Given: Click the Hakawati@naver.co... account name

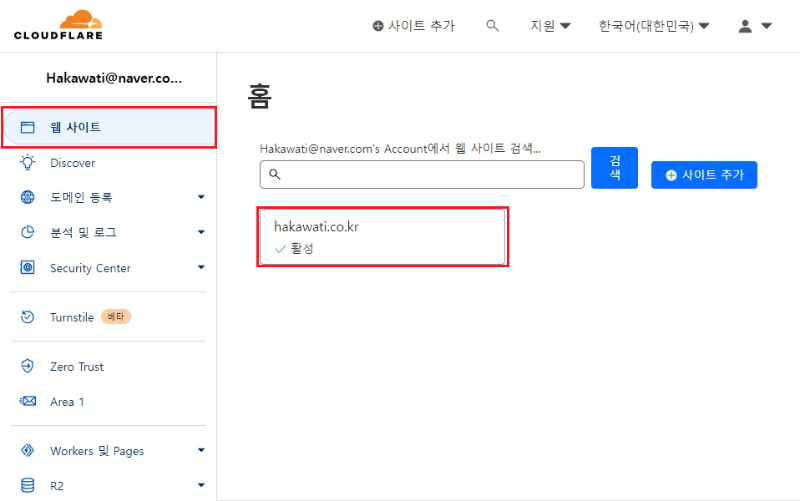Looking at the screenshot, I should tap(114, 78).
